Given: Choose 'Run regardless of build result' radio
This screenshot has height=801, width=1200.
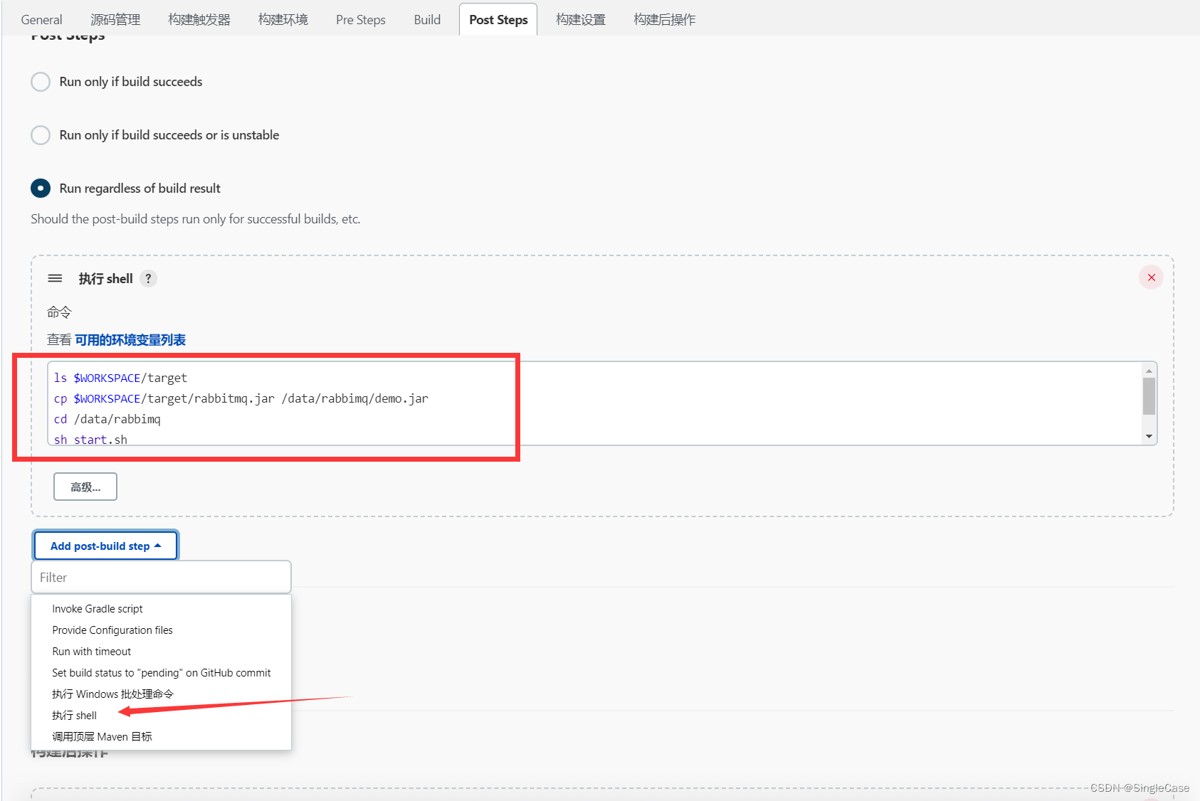Looking at the screenshot, I should (x=41, y=188).
